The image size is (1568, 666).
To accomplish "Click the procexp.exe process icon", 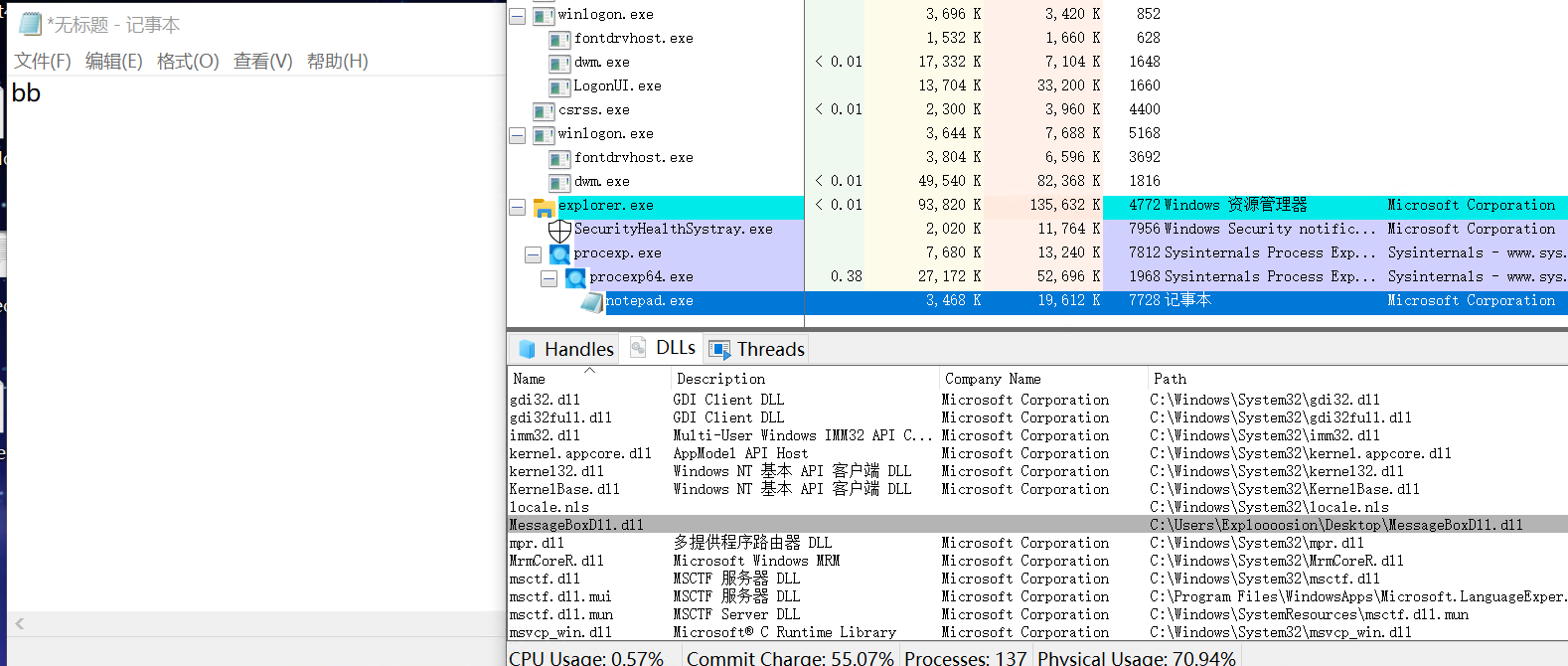I will (x=559, y=254).
